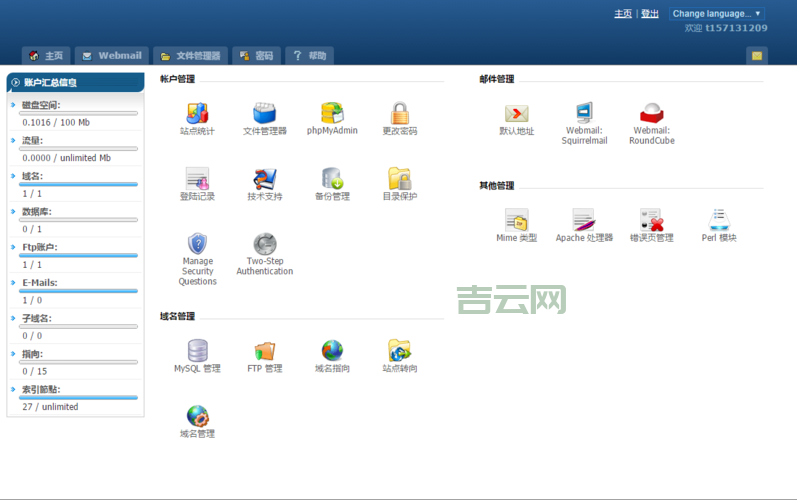Open the 备份管理 backup icon
The image size is (797, 500).
(x=332, y=179)
